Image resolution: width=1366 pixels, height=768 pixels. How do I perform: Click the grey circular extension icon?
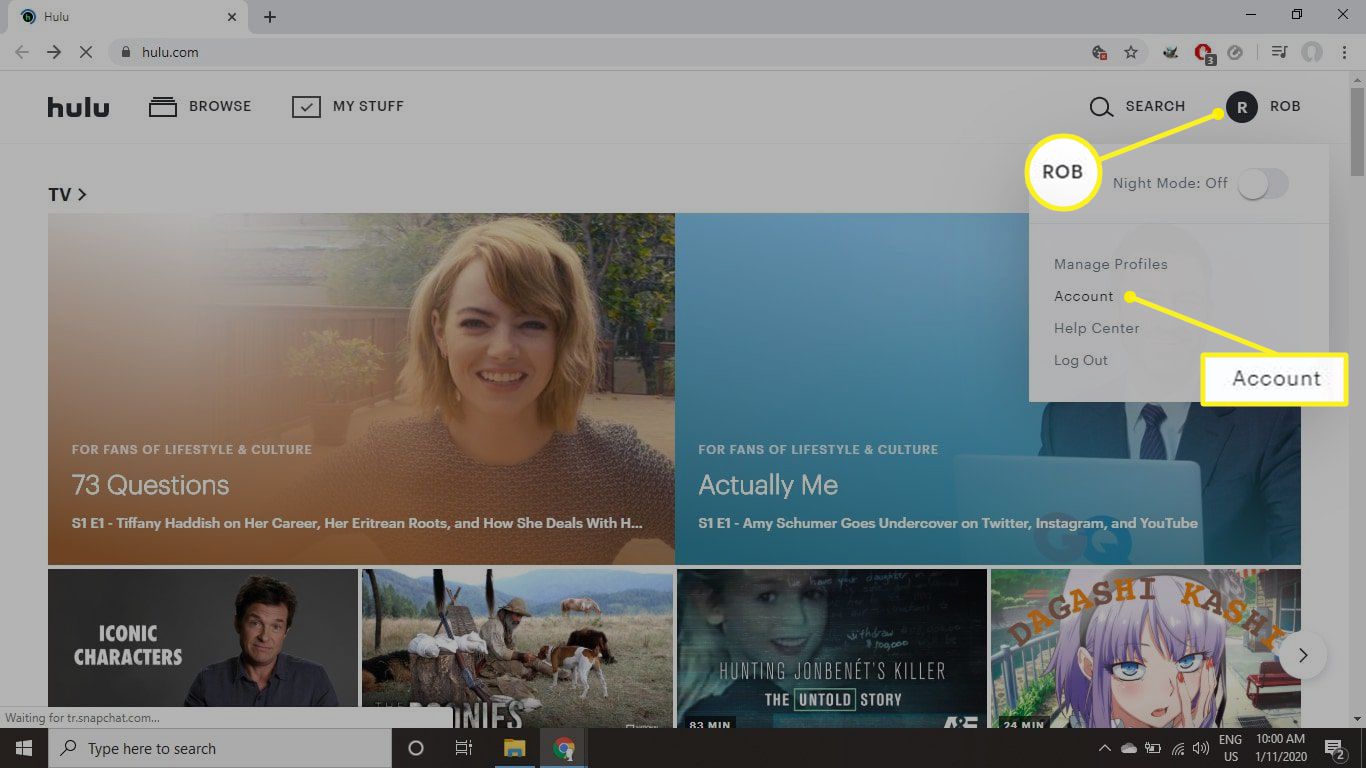click(1235, 52)
